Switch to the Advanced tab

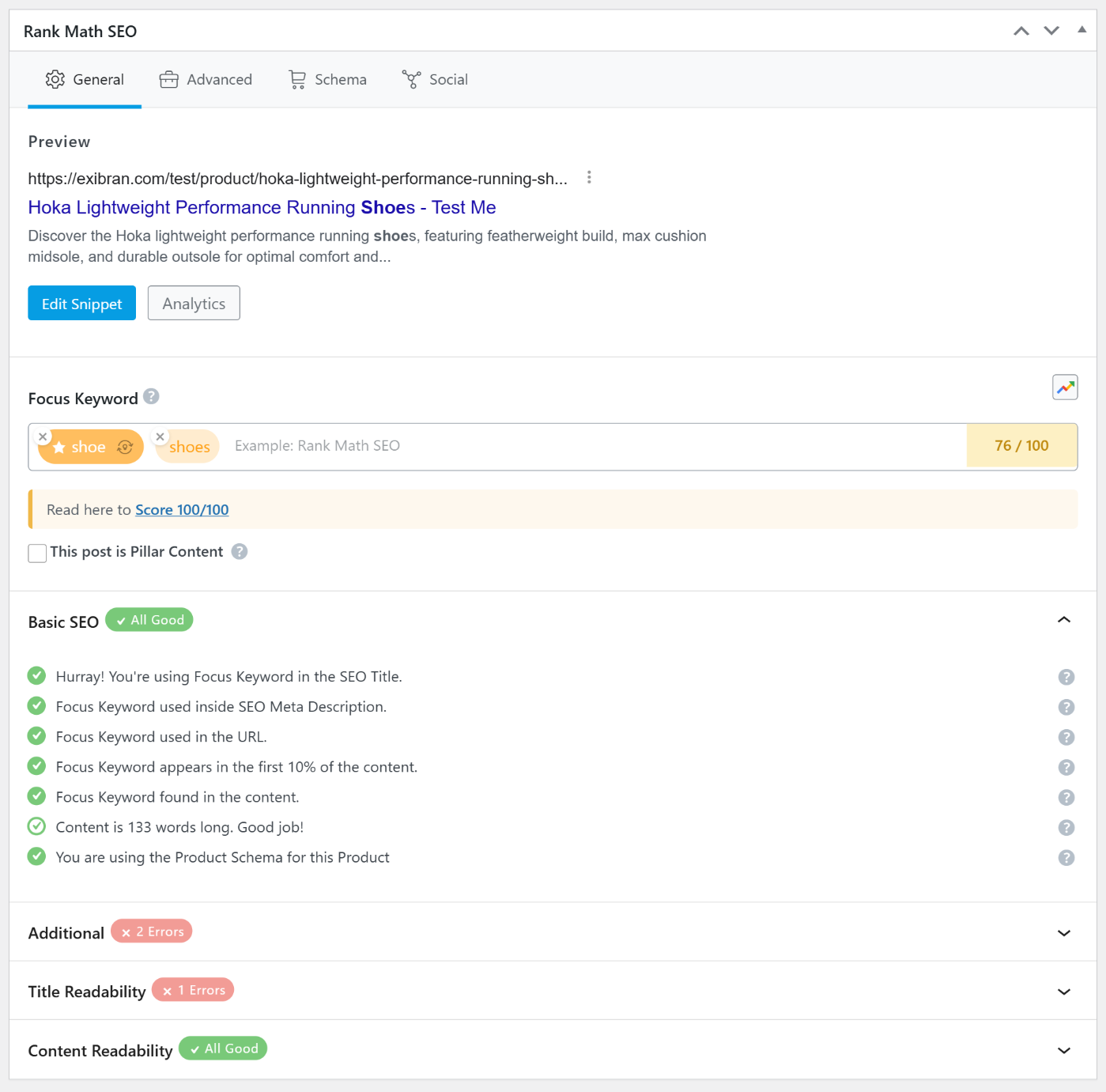tap(206, 79)
